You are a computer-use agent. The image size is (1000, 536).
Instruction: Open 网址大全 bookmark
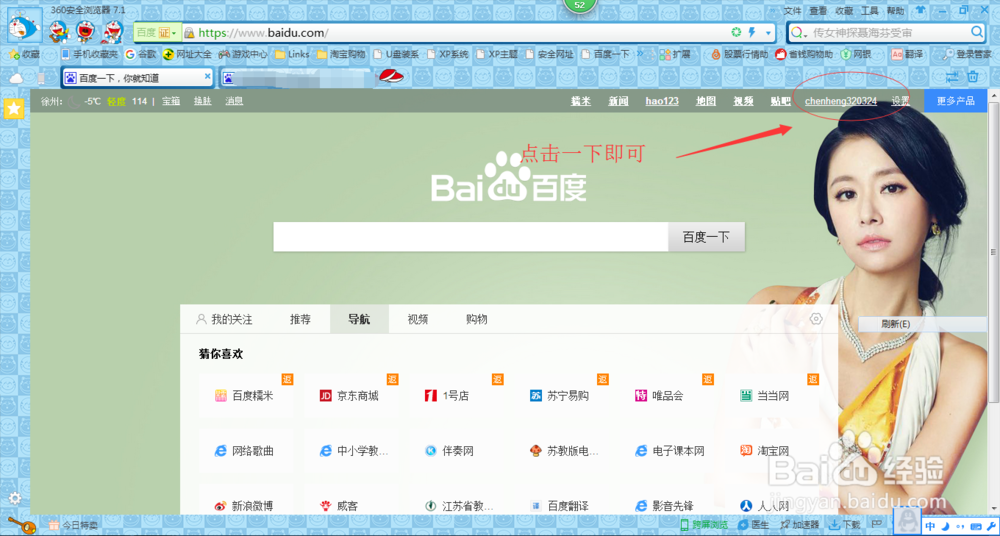(187, 55)
